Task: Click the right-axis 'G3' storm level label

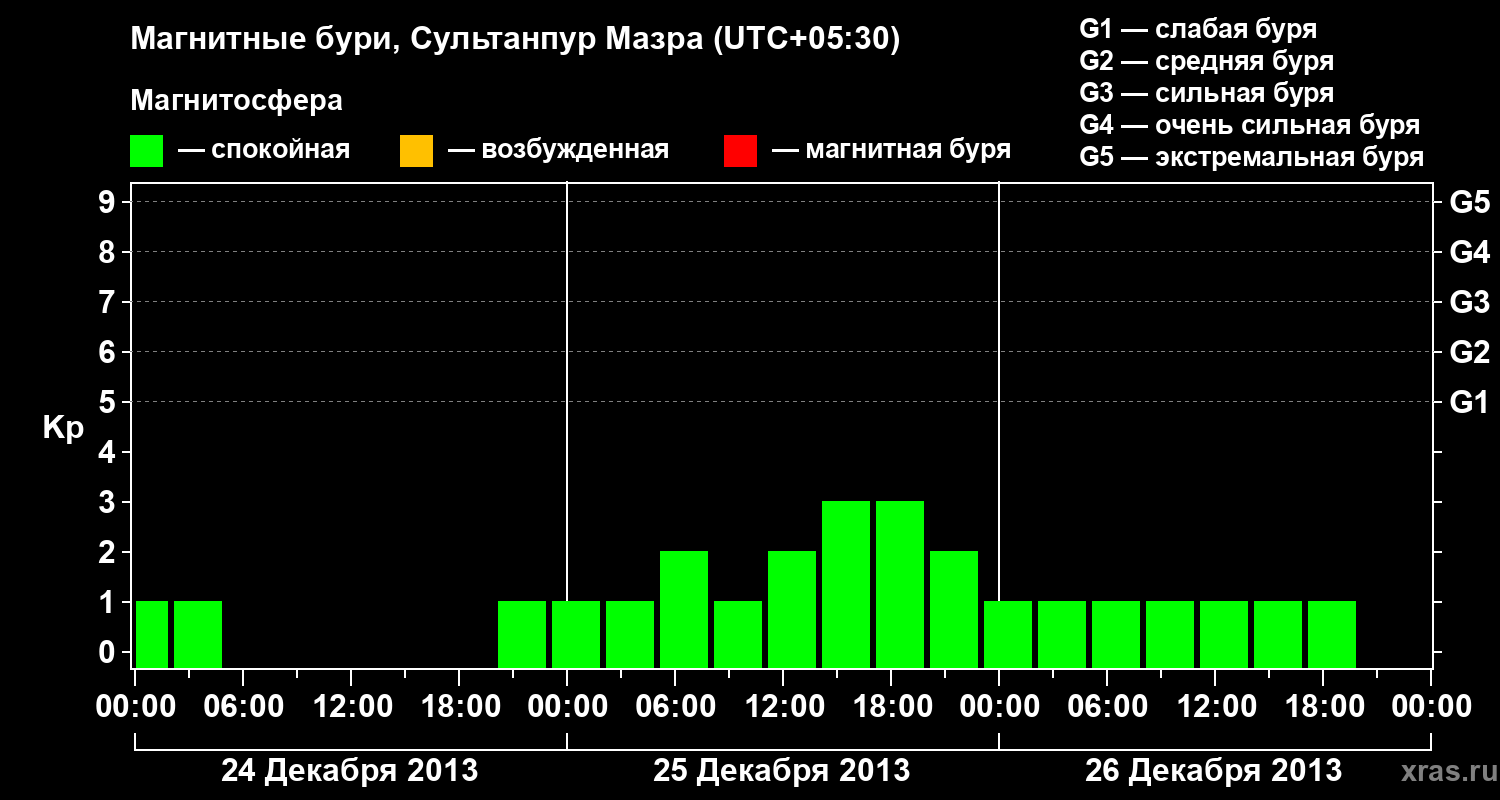Action: pyautogui.click(x=1469, y=302)
